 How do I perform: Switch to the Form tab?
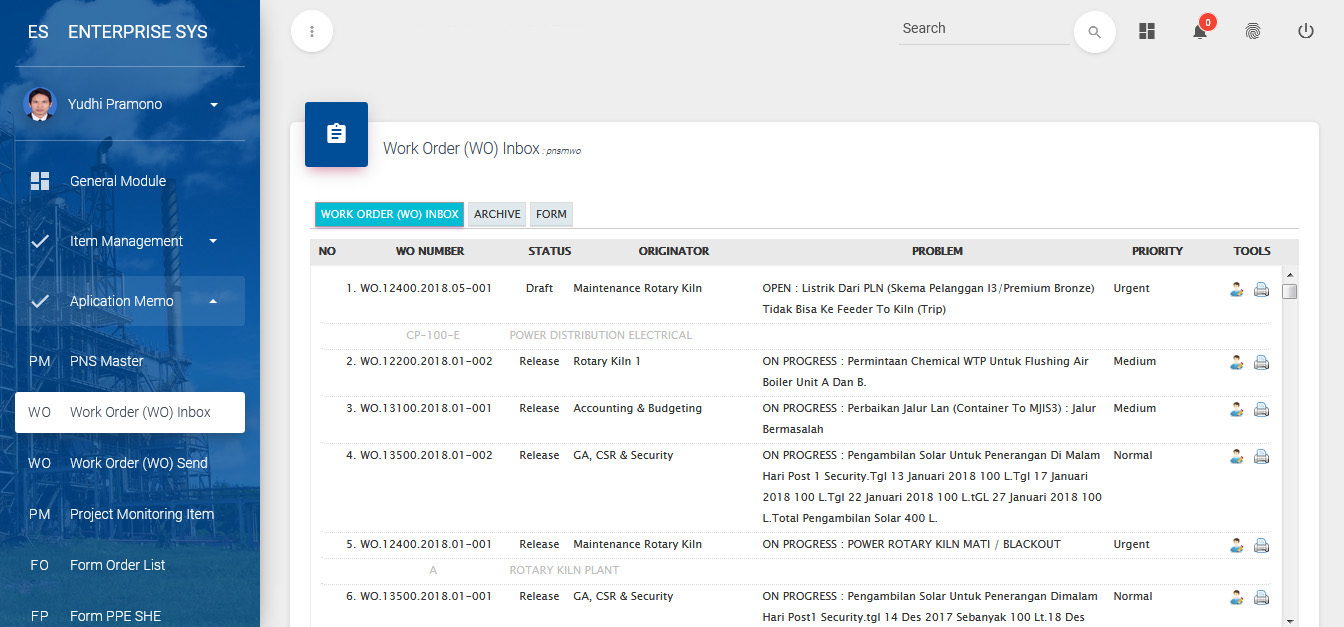pos(551,214)
